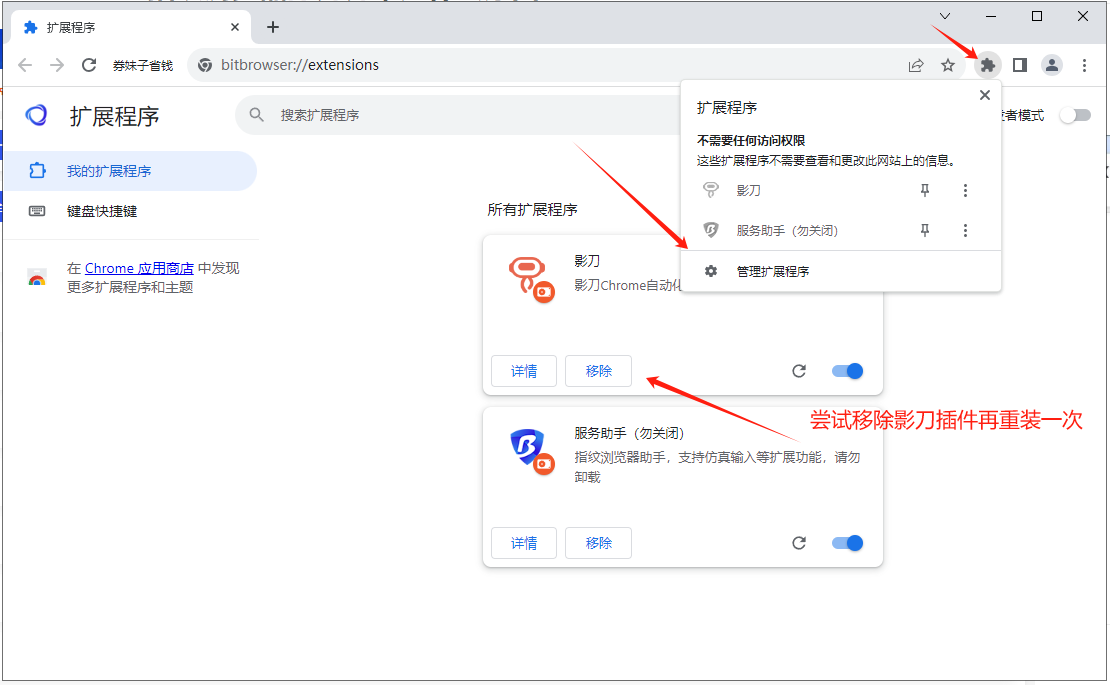Screen dimensions: 1110x685
Task: Click the 影刀 icon in the popup list
Action: pyautogui.click(x=711, y=190)
